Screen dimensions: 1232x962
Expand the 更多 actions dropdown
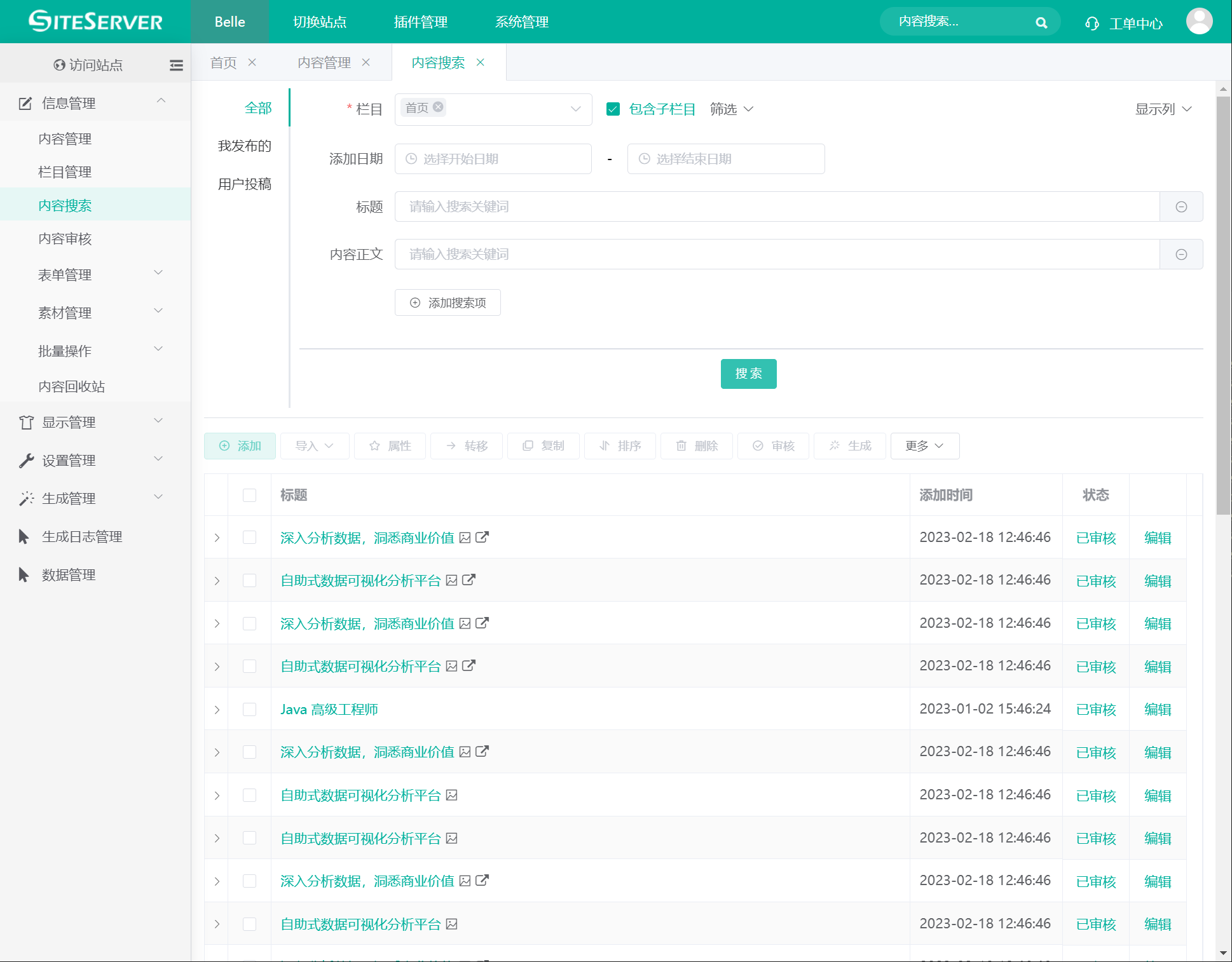point(924,446)
